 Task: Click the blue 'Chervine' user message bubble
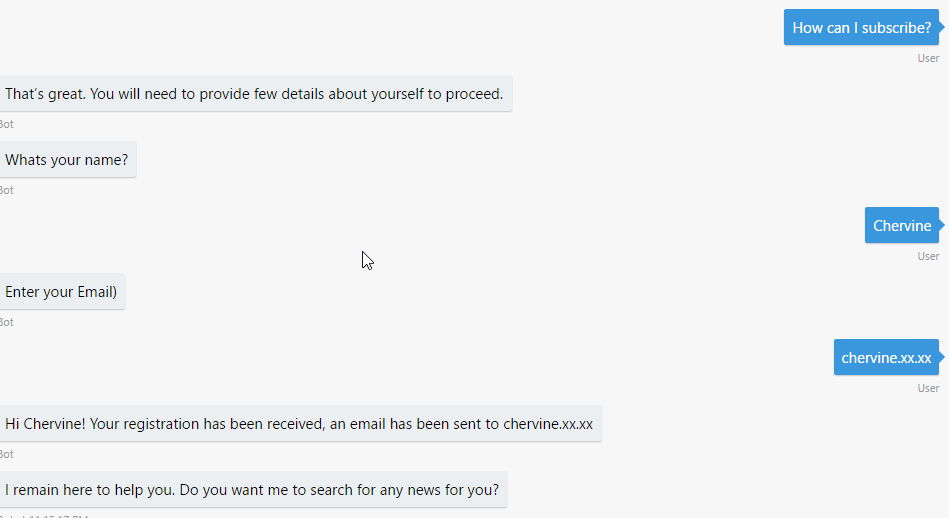click(x=901, y=226)
